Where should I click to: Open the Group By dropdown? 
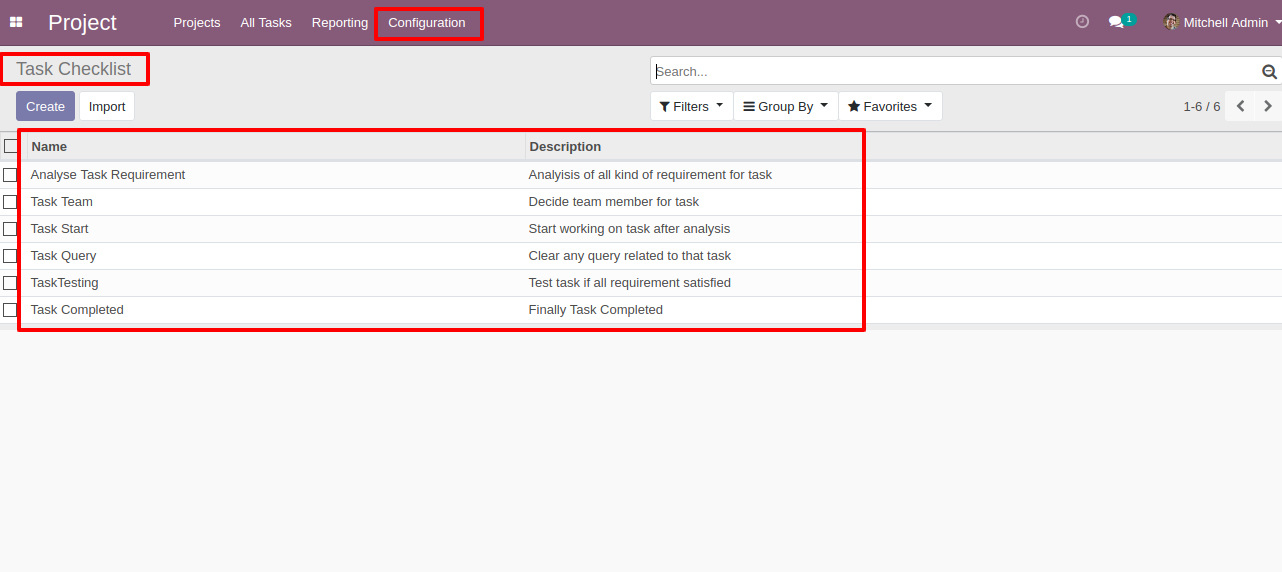[786, 106]
